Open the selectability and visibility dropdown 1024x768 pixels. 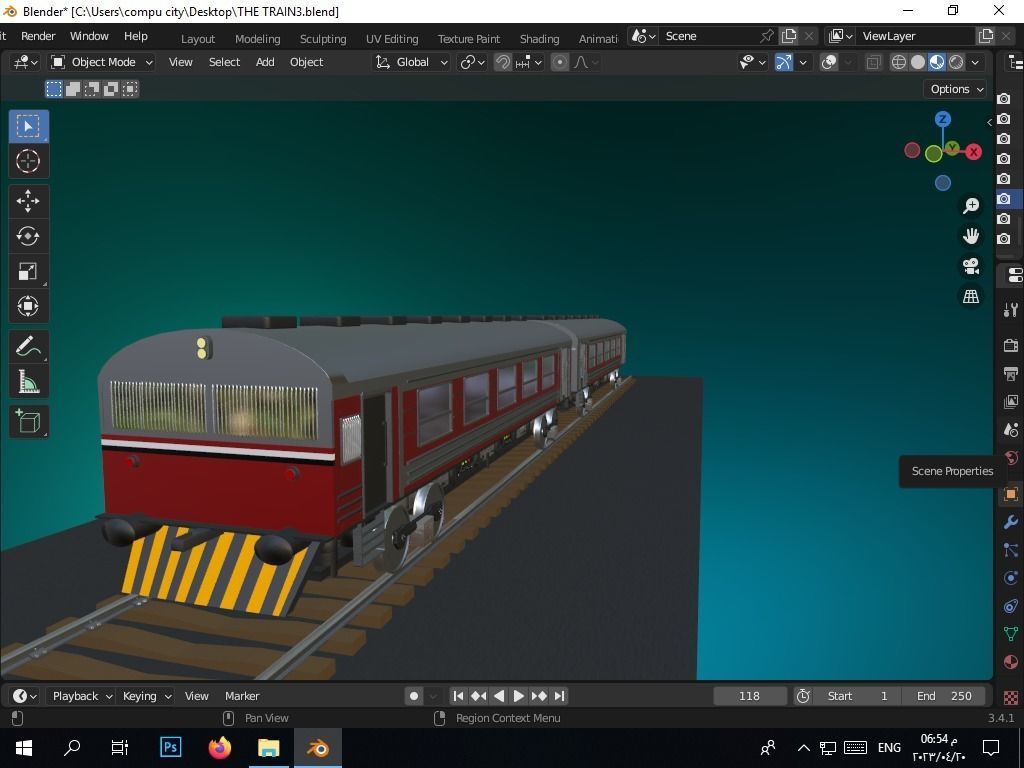point(753,62)
